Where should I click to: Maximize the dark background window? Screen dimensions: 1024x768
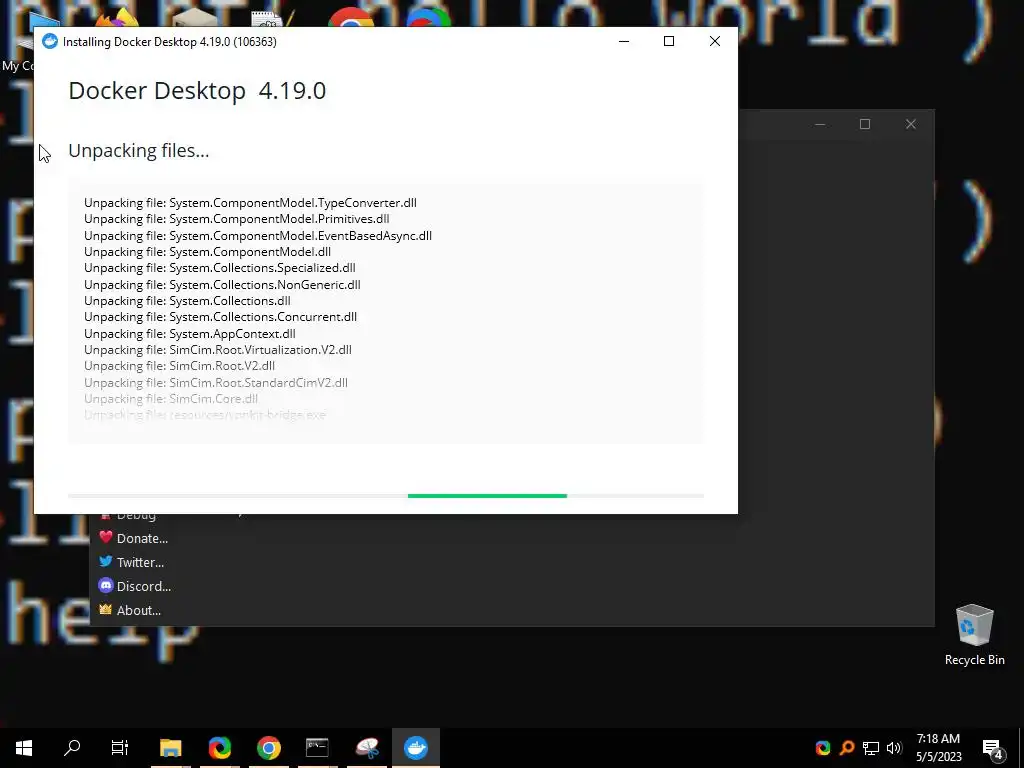pos(865,124)
